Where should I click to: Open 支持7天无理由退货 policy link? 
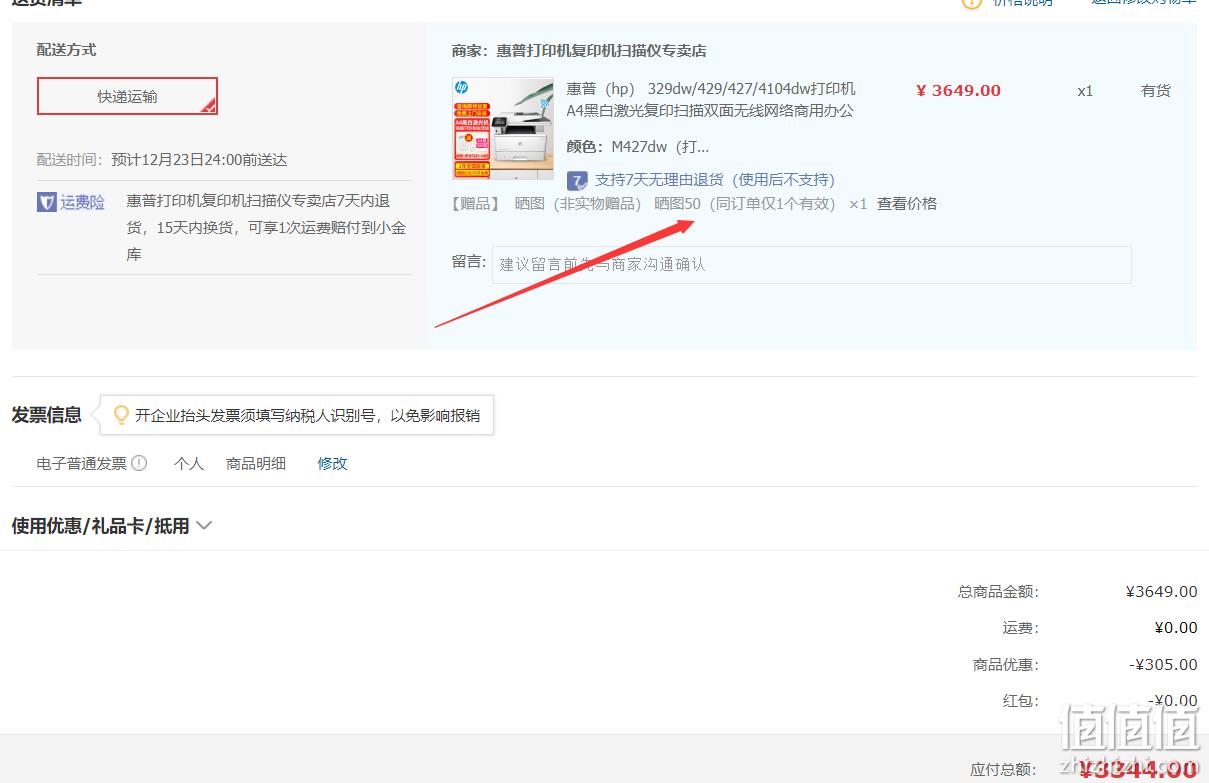click(714, 180)
